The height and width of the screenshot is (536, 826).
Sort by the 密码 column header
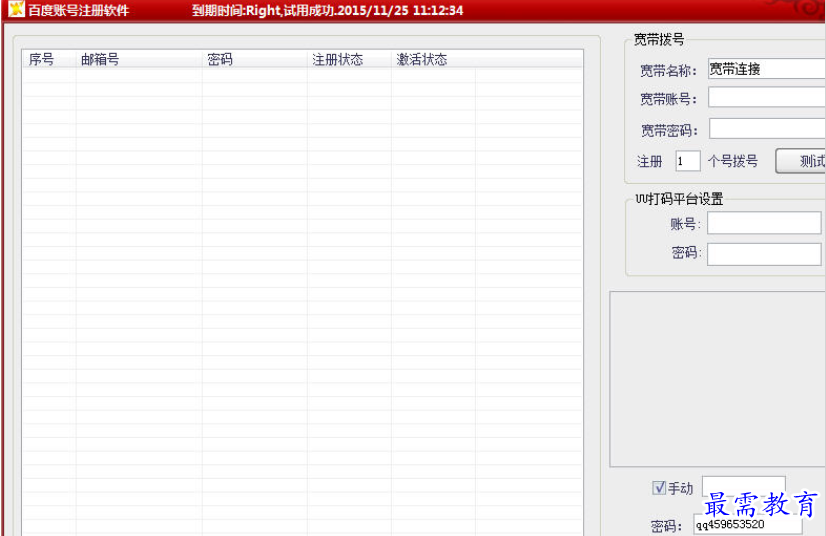(x=254, y=60)
